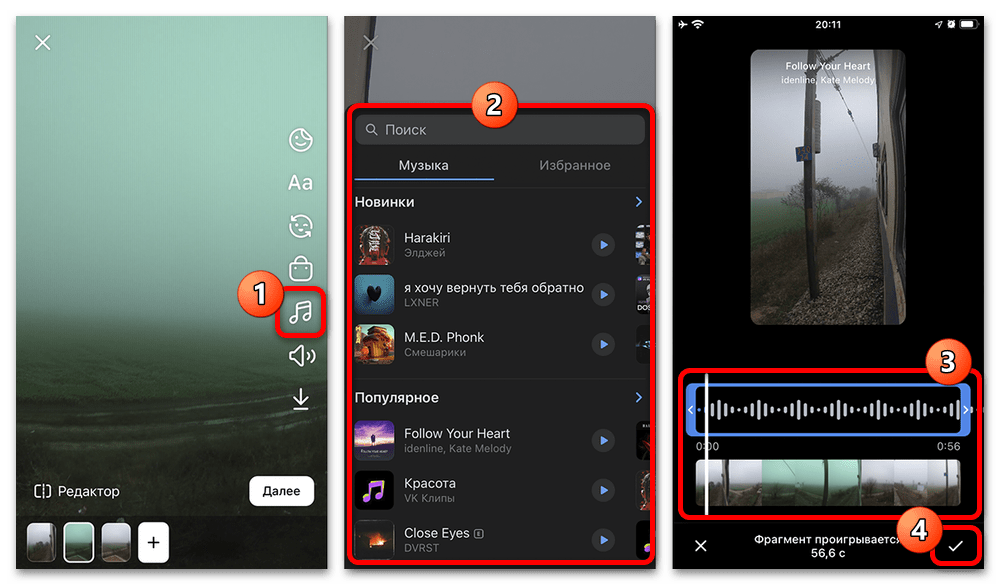Select the Close Eyes album cover
The height and width of the screenshot is (585, 1000).
(374, 540)
